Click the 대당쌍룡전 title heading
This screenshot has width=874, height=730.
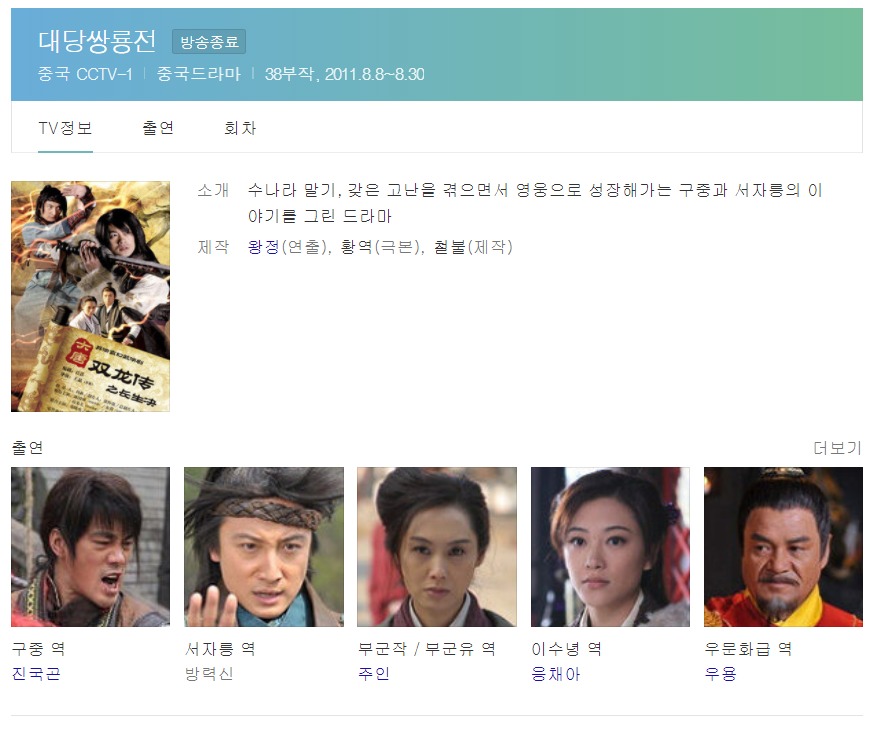[97, 41]
